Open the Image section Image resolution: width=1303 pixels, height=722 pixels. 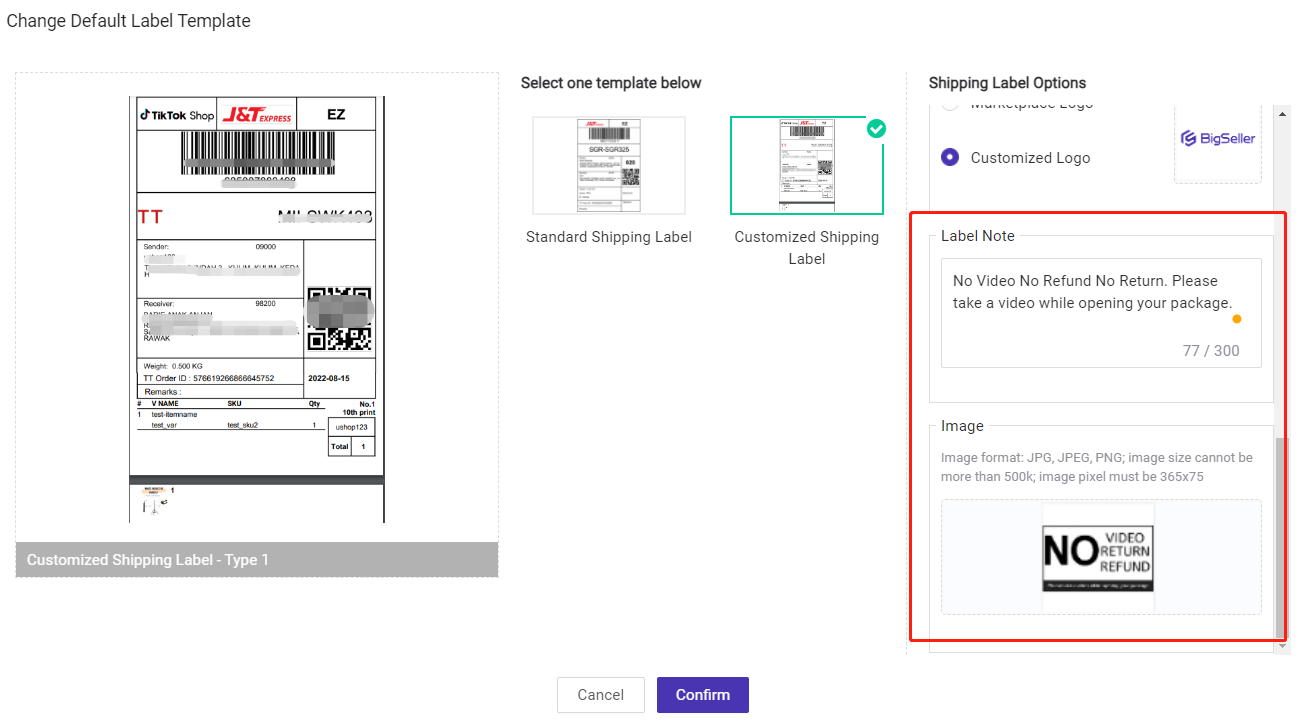[960, 425]
